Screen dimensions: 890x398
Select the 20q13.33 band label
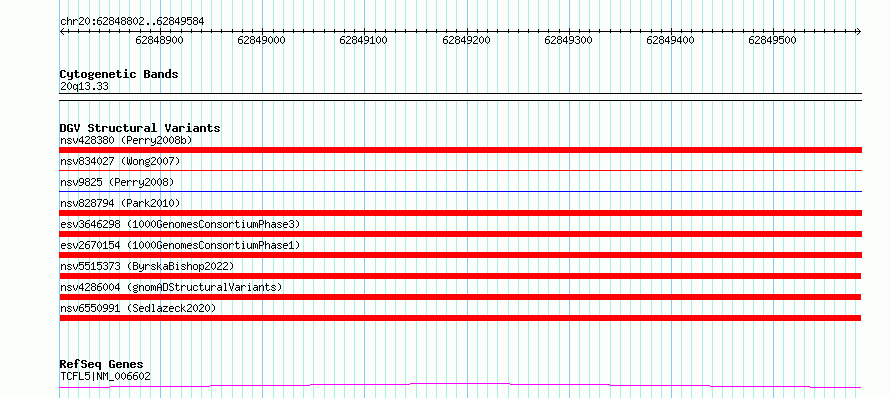84,87
